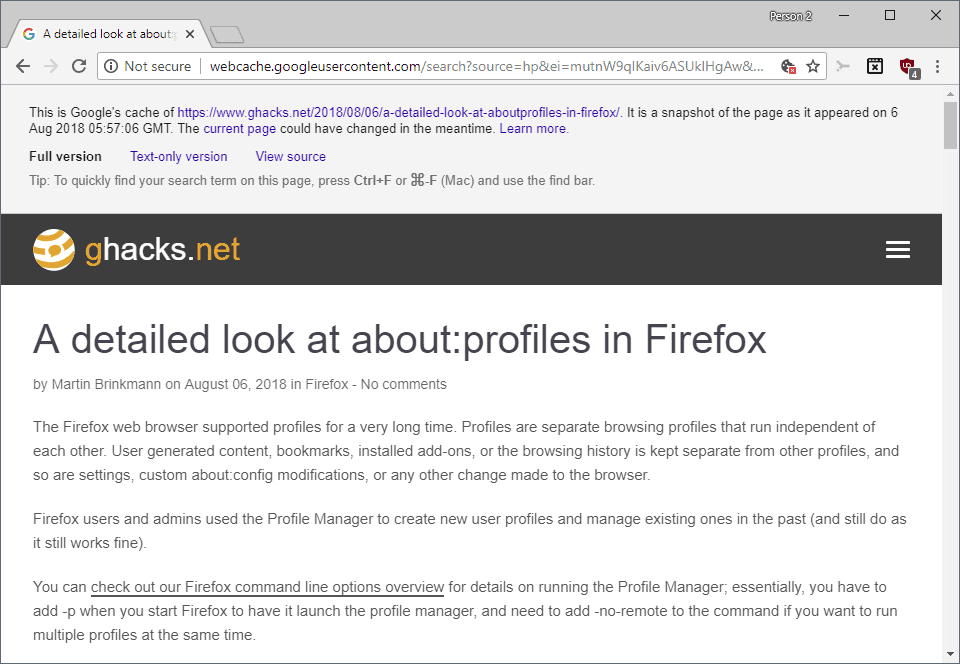Viewport: 960px width, 664px height.
Task: Click the address bar URL field
Action: 487,66
